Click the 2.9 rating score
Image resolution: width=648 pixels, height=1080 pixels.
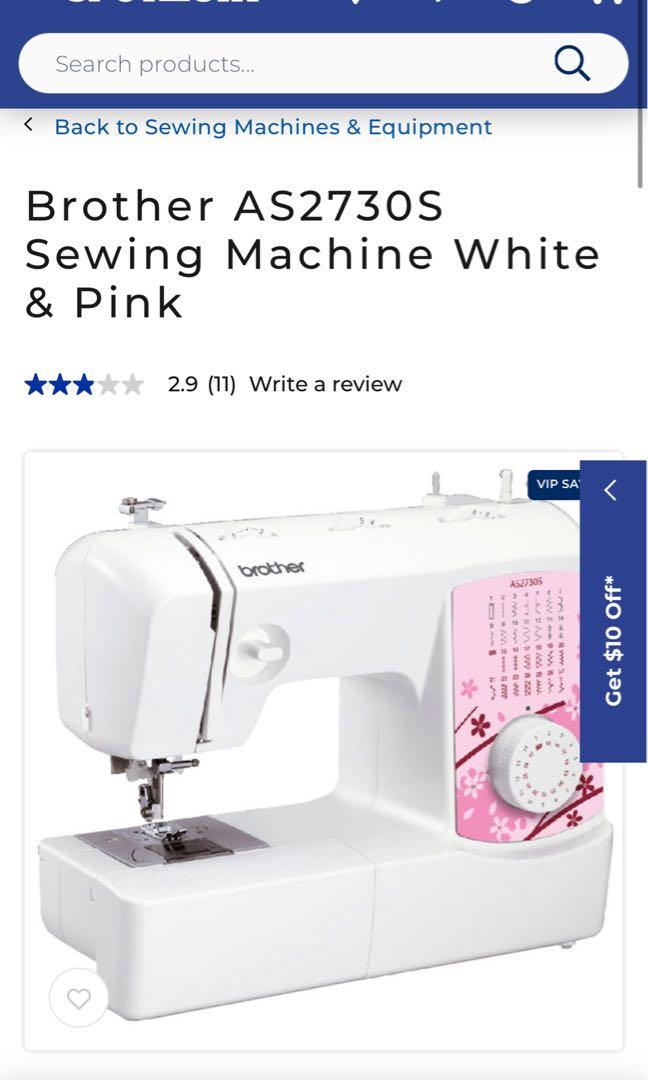pyautogui.click(x=182, y=384)
